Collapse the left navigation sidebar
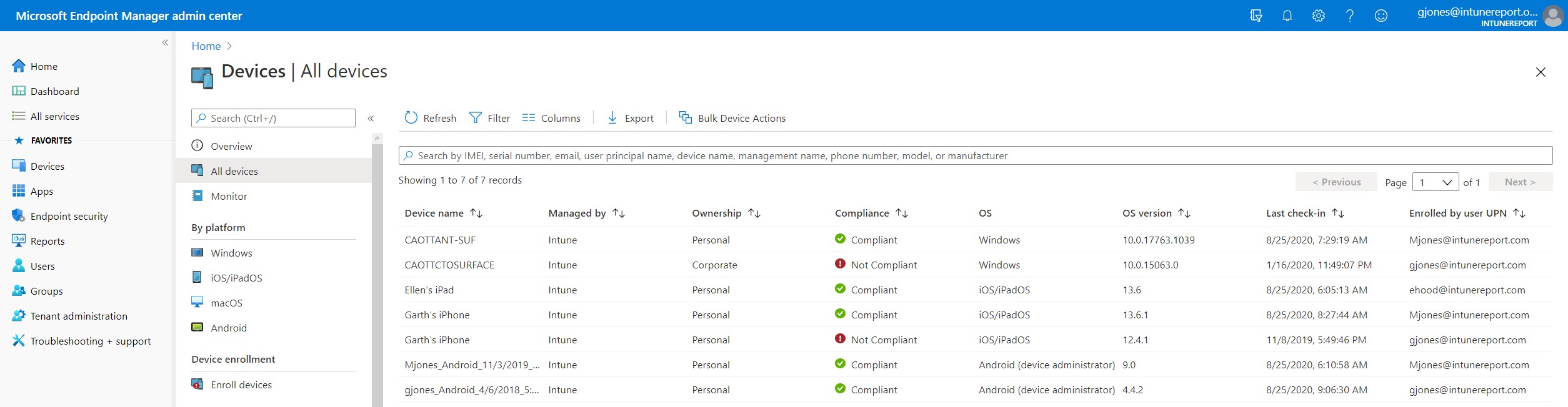1568x407 pixels. 165,42
